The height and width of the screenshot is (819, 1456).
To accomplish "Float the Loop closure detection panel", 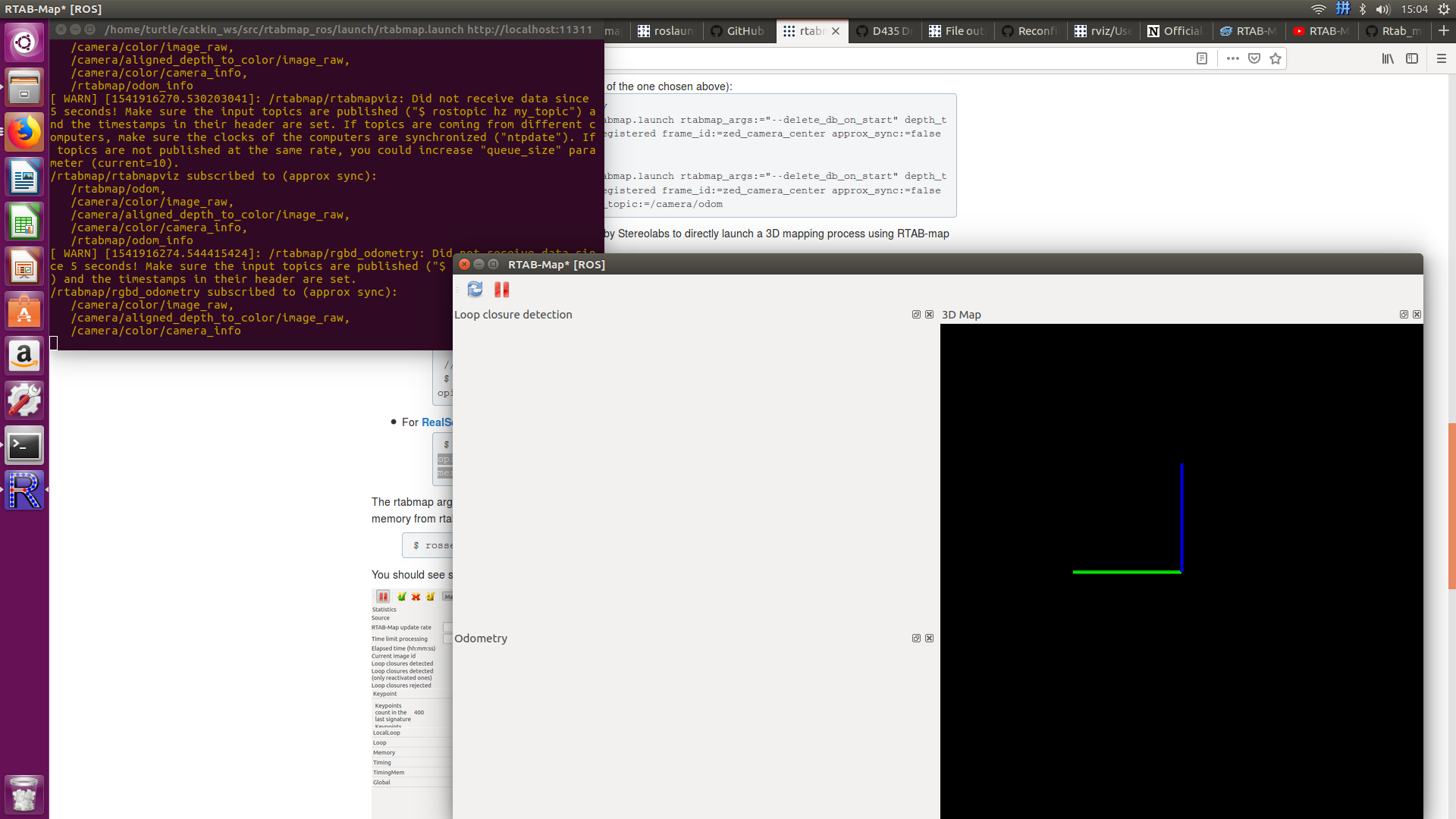I will (916, 315).
